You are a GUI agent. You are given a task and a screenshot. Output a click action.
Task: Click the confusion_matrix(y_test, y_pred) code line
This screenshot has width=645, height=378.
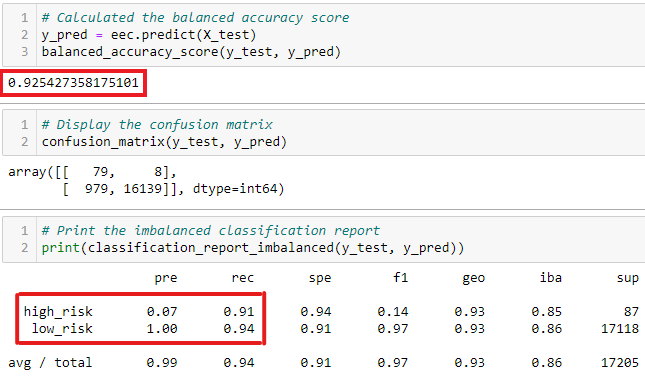point(164,142)
